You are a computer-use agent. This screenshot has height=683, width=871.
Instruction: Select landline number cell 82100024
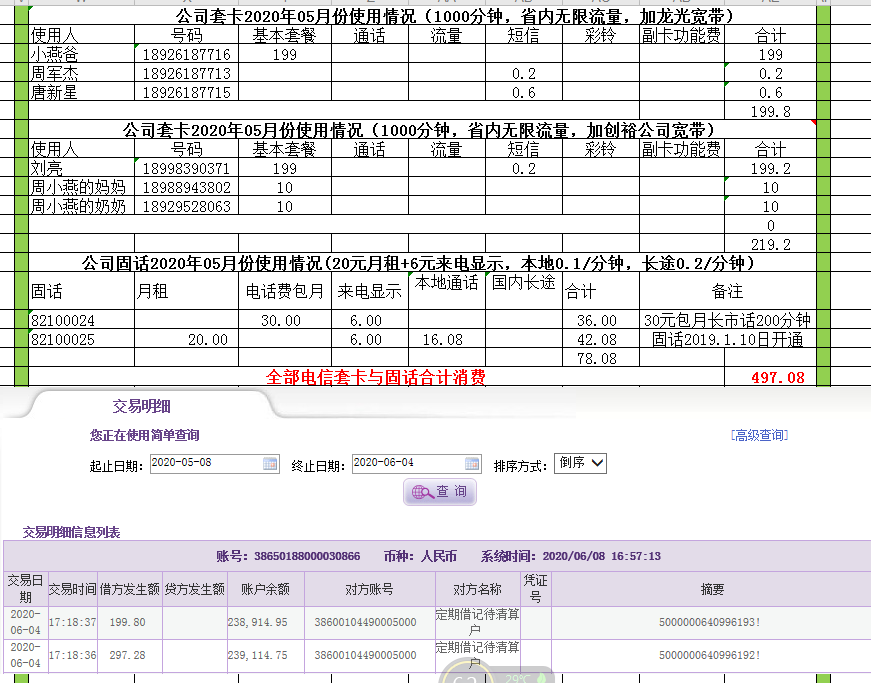pos(80,321)
